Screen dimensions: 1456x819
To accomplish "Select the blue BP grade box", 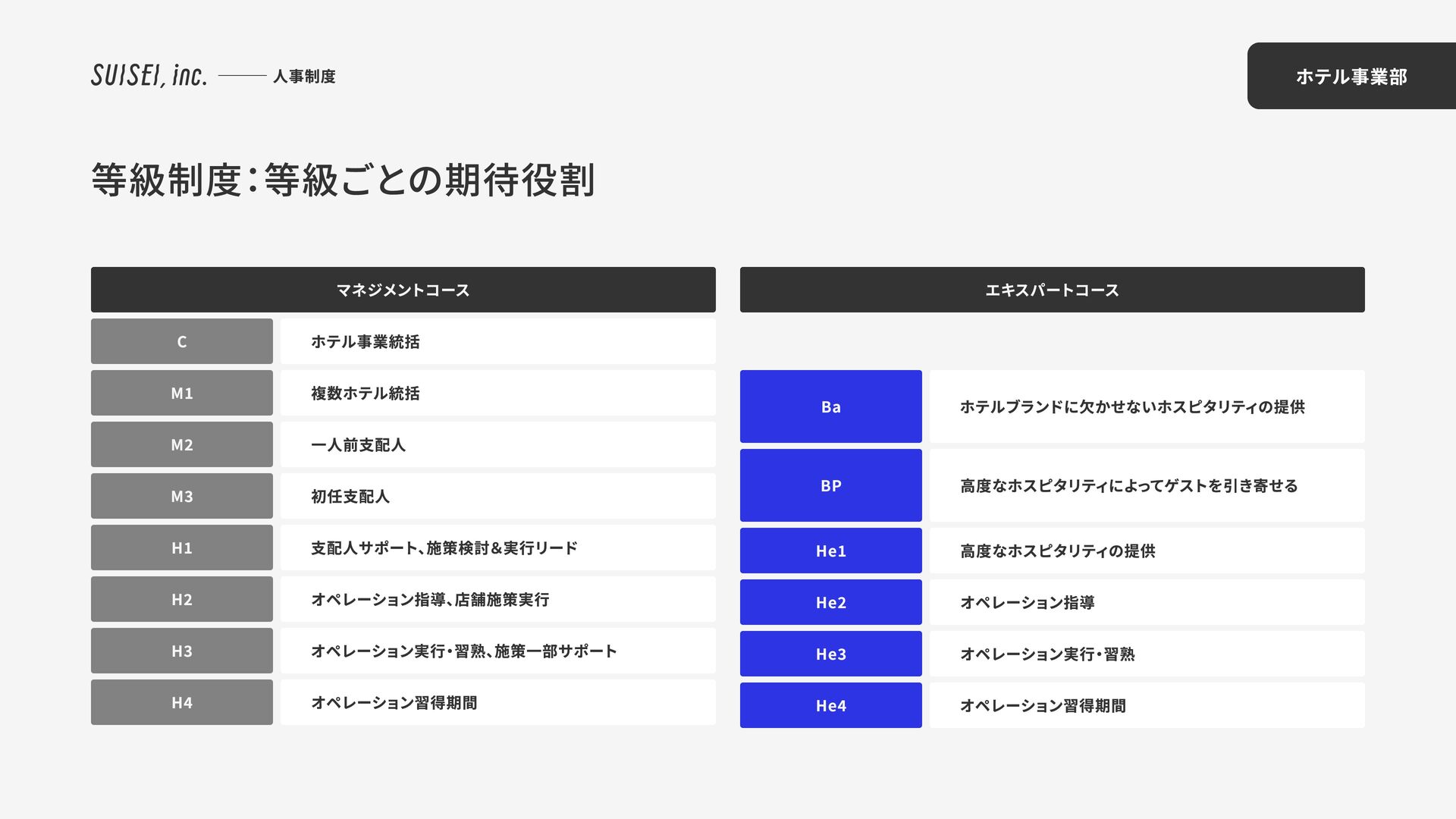I will (x=831, y=485).
